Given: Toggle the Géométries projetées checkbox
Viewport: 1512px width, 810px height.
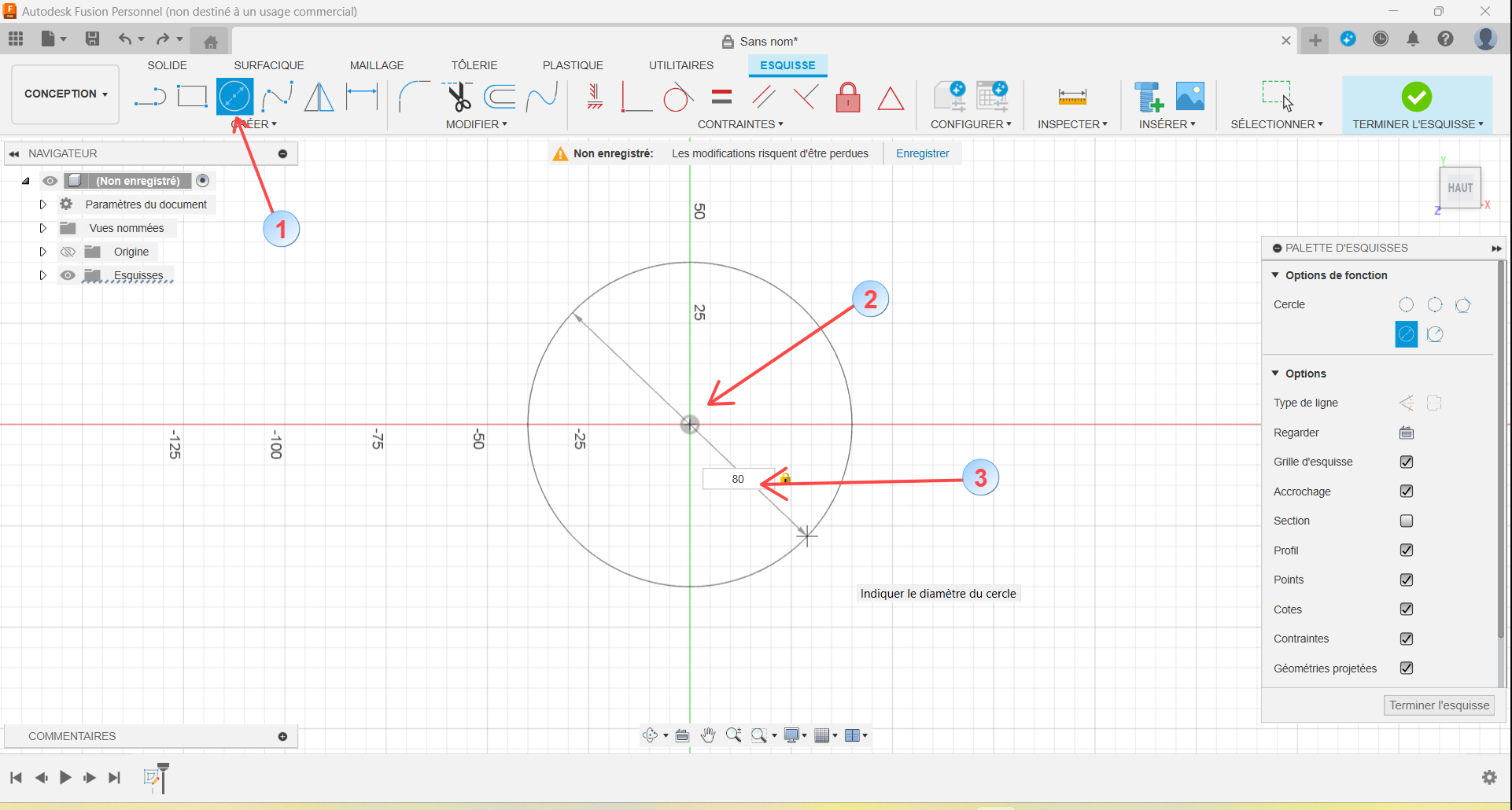Looking at the screenshot, I should [1407, 668].
